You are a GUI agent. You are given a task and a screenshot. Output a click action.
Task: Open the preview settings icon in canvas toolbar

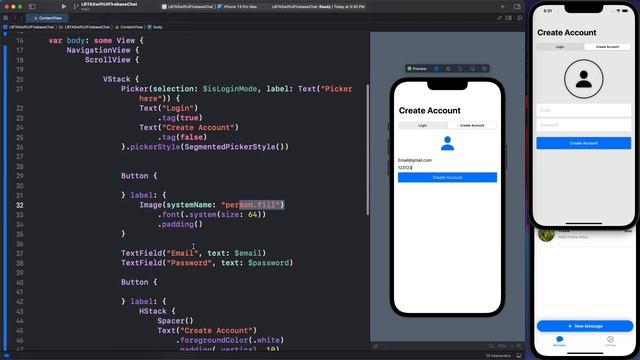(484, 69)
